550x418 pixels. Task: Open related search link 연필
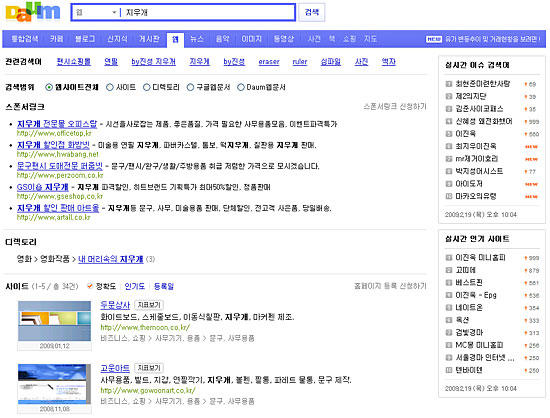[x=111, y=62]
